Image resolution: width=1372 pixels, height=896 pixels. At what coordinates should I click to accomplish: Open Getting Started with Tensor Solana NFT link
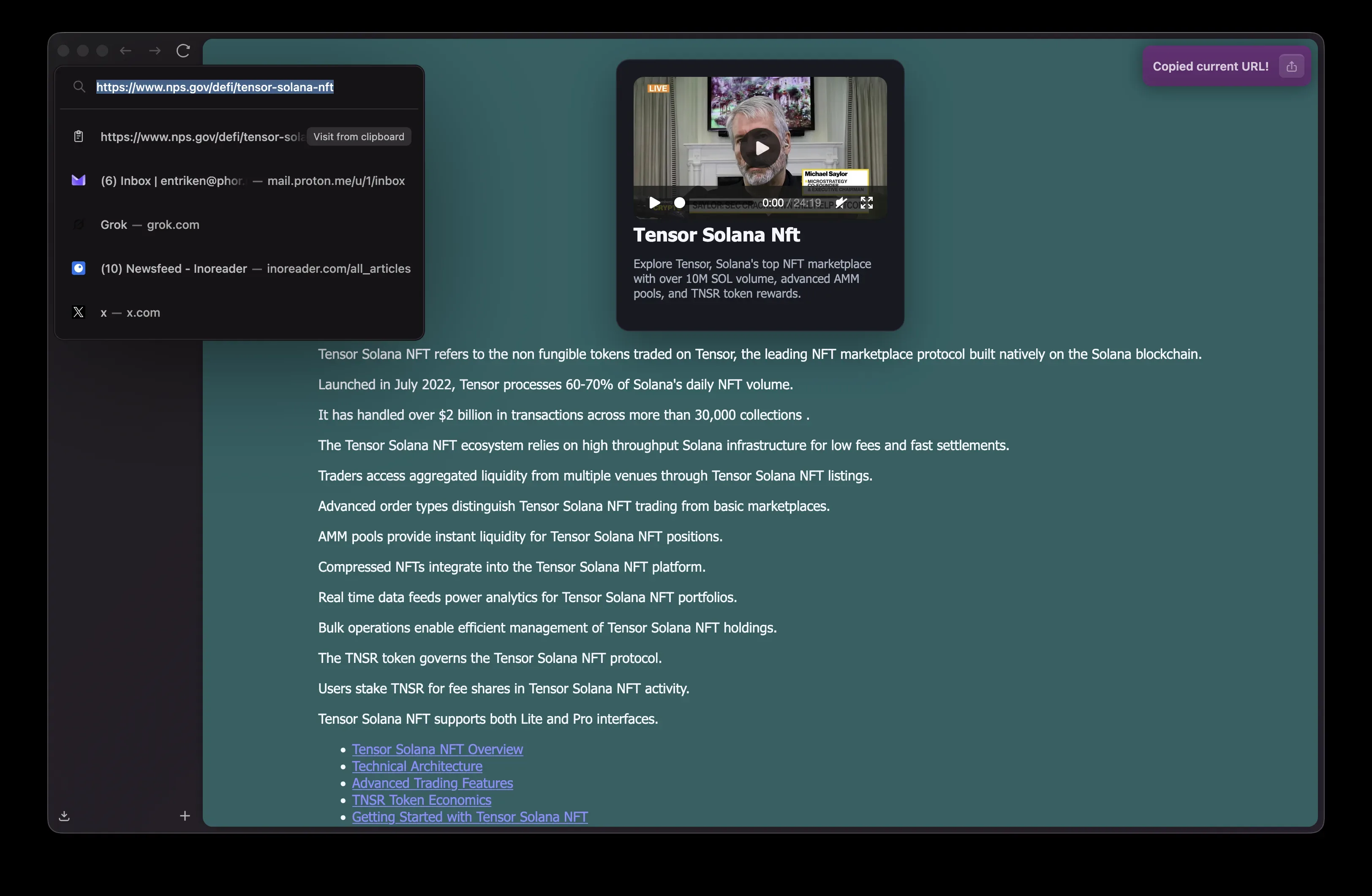470,817
